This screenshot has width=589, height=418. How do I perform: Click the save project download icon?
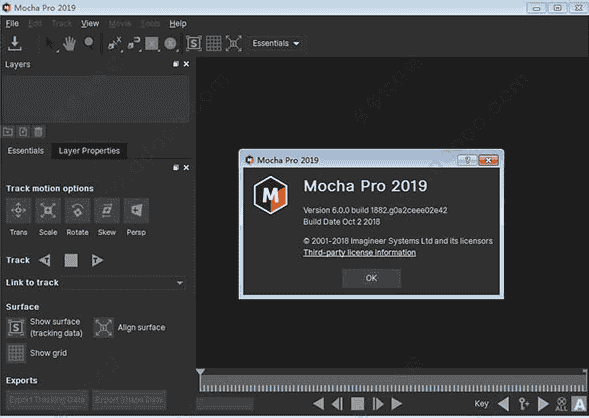[15, 43]
